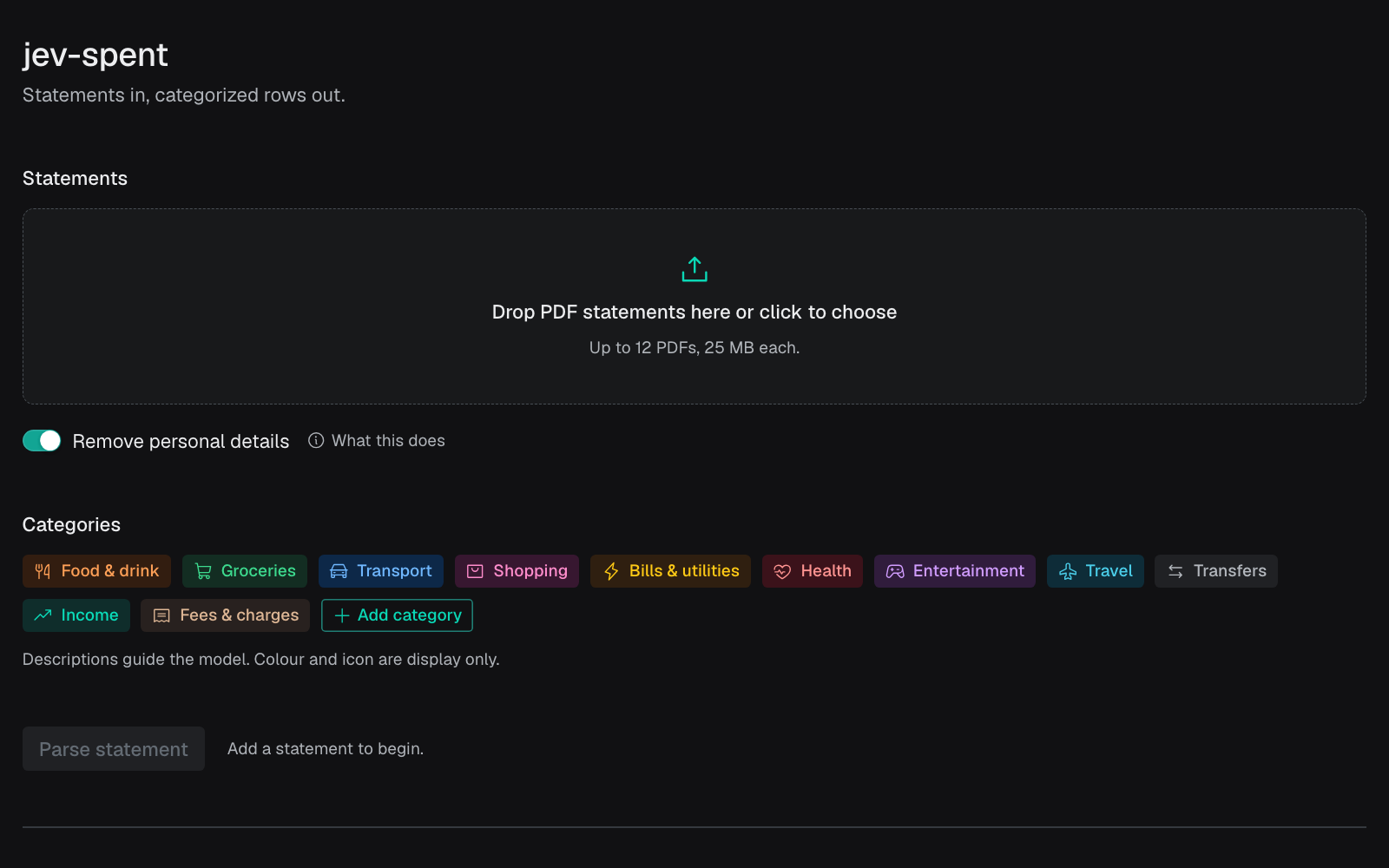
Task: Click the receipt icon on Fees & charges
Action: coord(161,615)
